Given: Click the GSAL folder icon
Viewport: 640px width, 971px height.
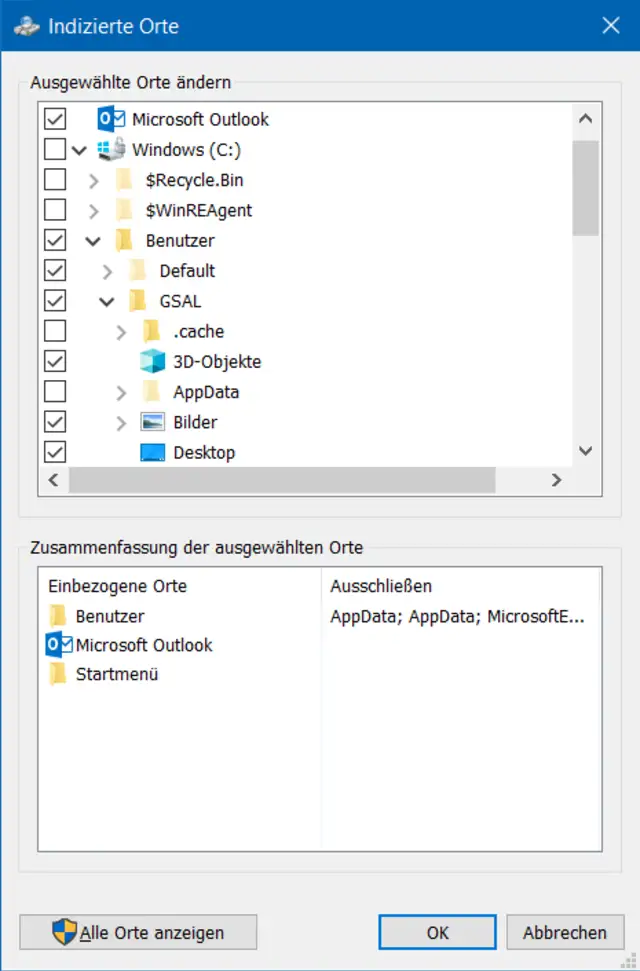Looking at the screenshot, I should click(138, 301).
